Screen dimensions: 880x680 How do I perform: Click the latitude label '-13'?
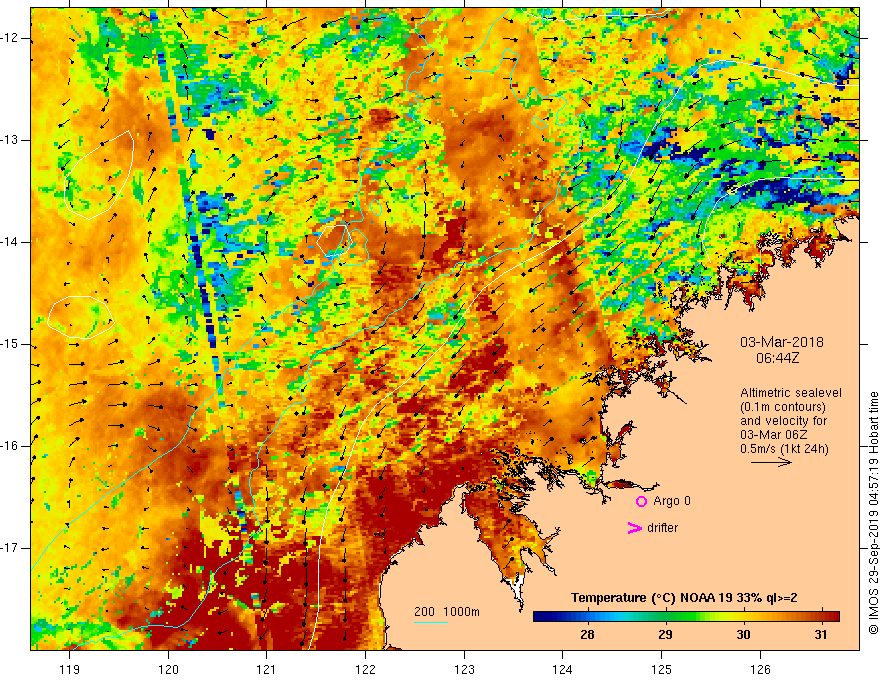coord(10,140)
